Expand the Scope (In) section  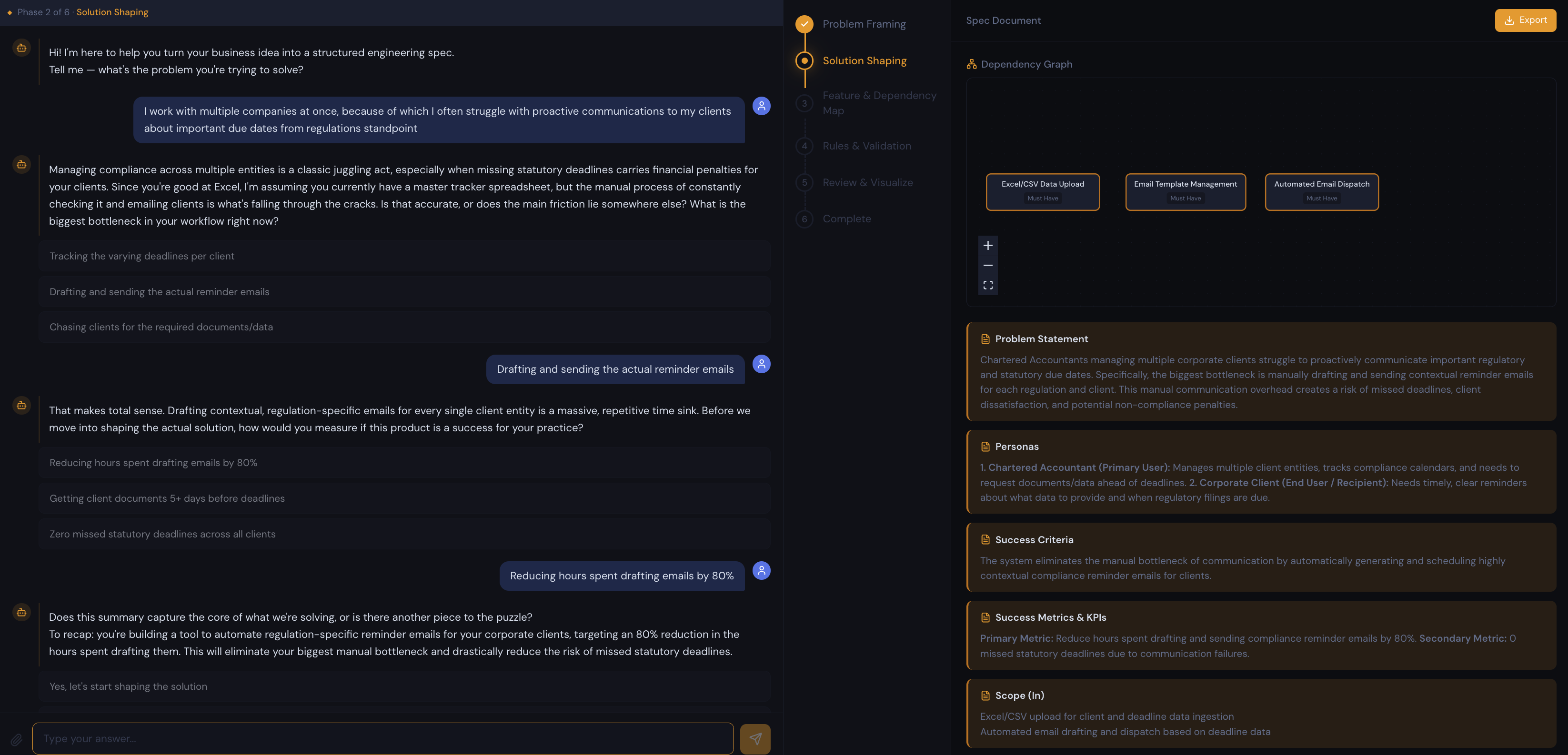(1020, 695)
